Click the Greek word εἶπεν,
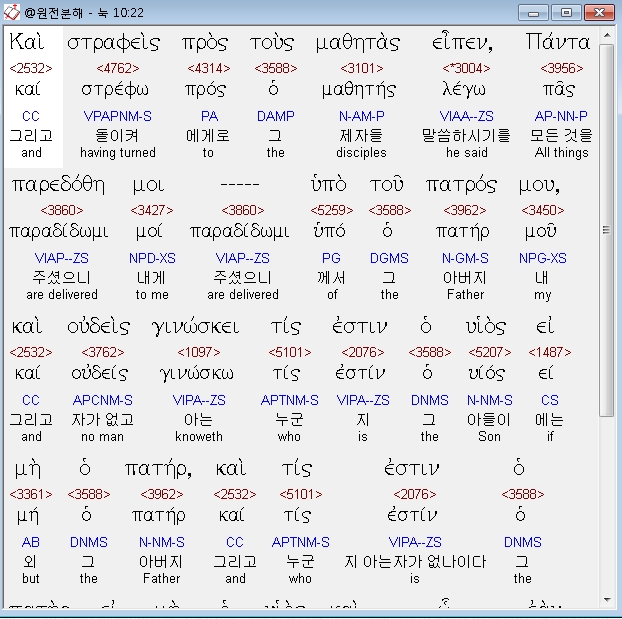Viewport: 622px width, 619px height. click(x=463, y=42)
